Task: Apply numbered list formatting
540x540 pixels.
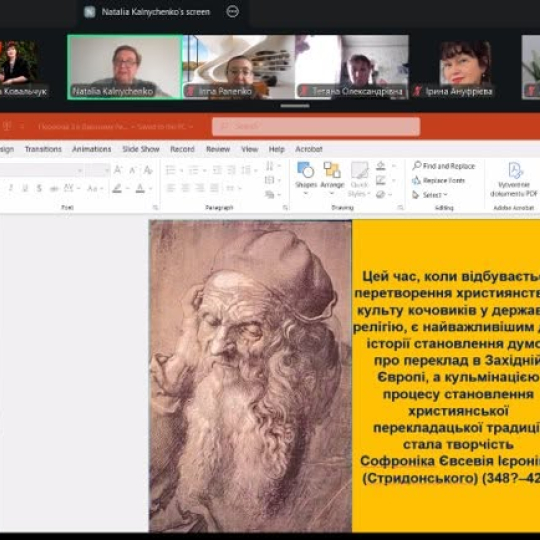Action: 194,170
